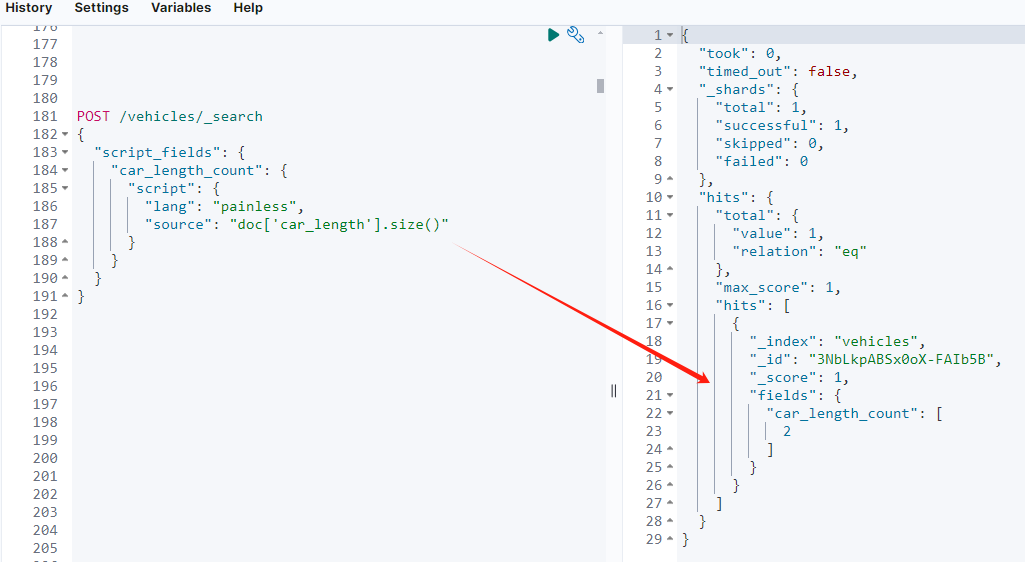Screen dimensions: 1025x562
Task: Click the "painless" value text
Action: coord(254,207)
